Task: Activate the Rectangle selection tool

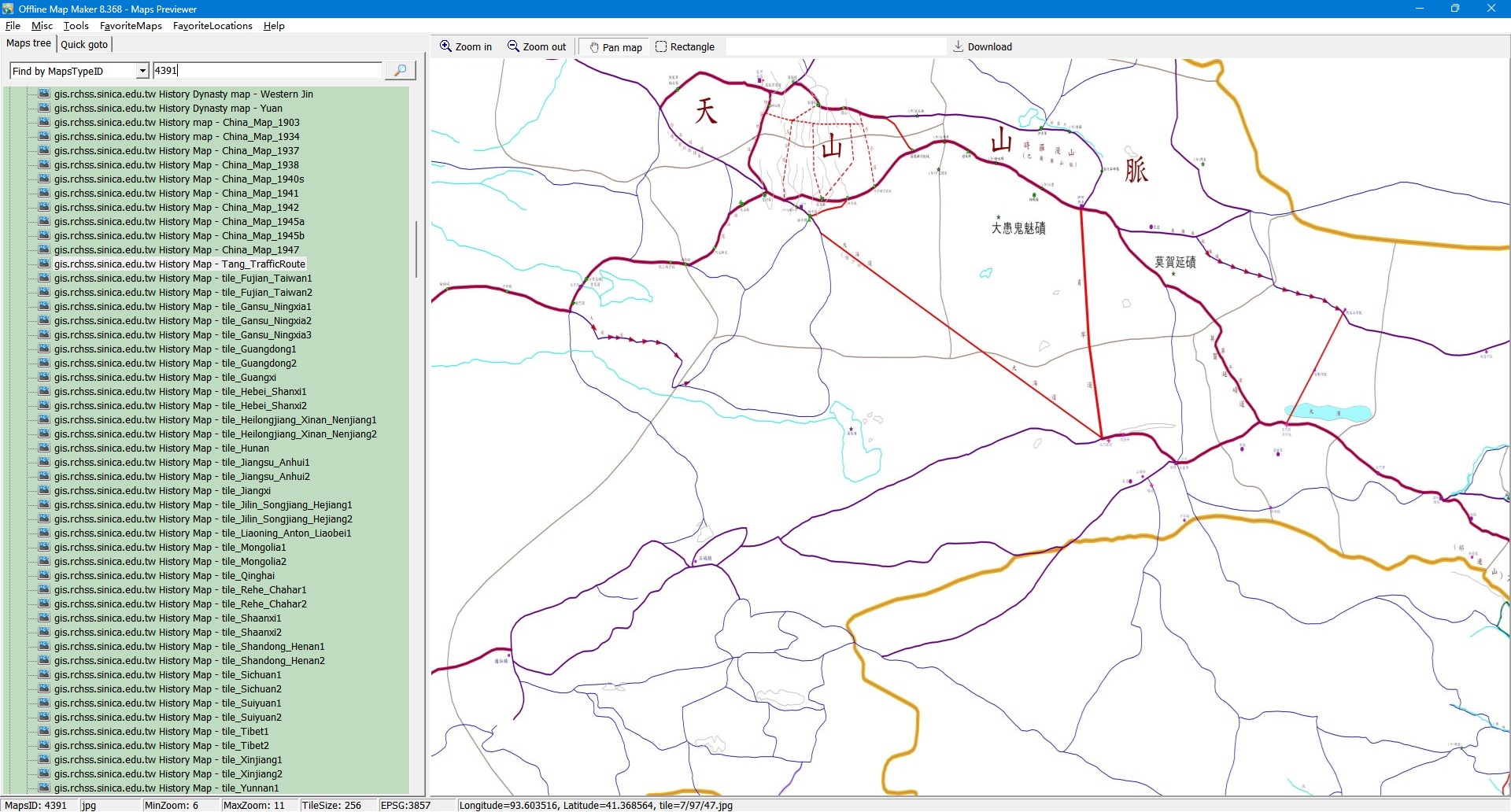Action: click(661, 47)
